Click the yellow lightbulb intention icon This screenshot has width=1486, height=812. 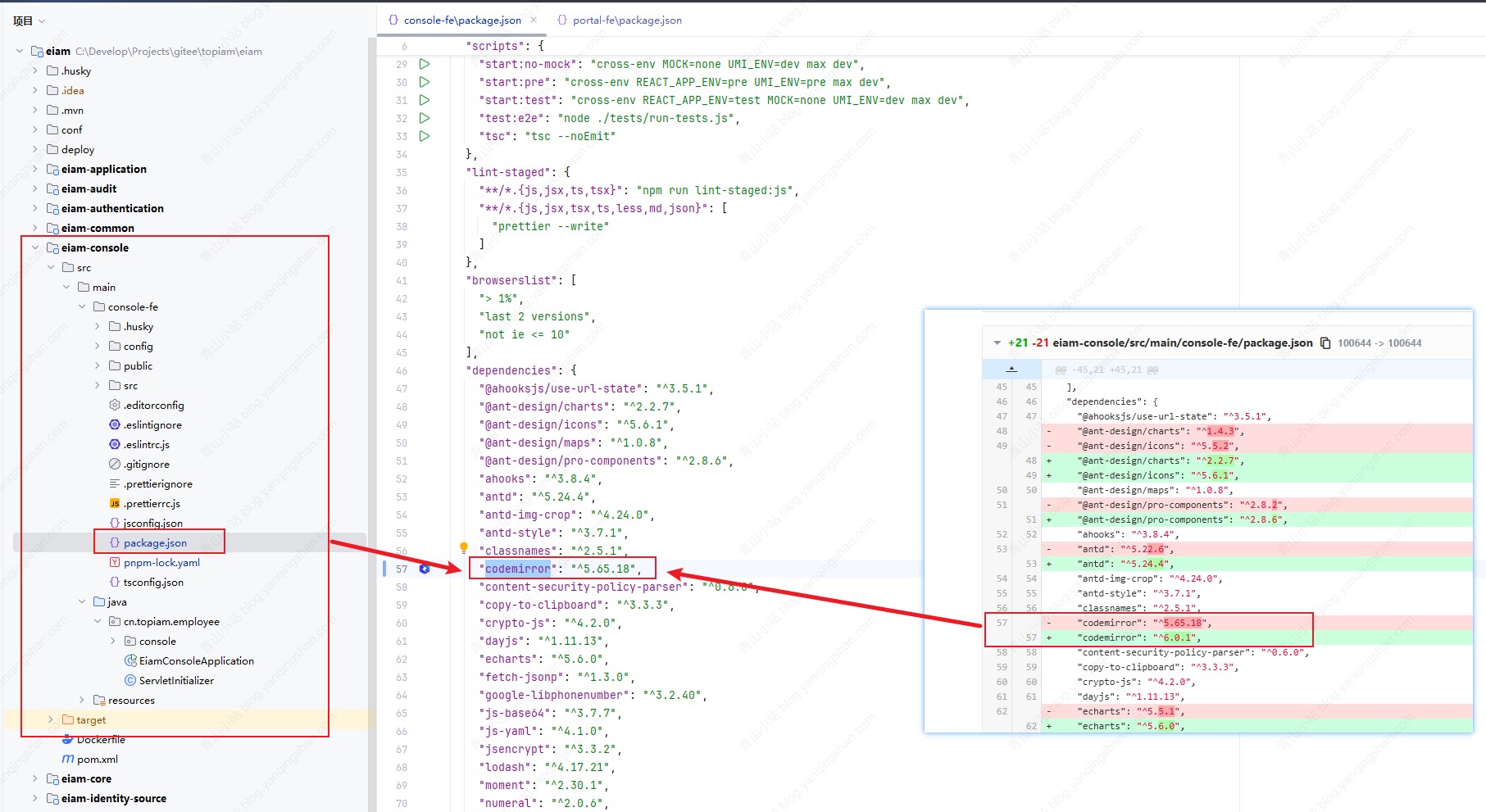pos(464,547)
